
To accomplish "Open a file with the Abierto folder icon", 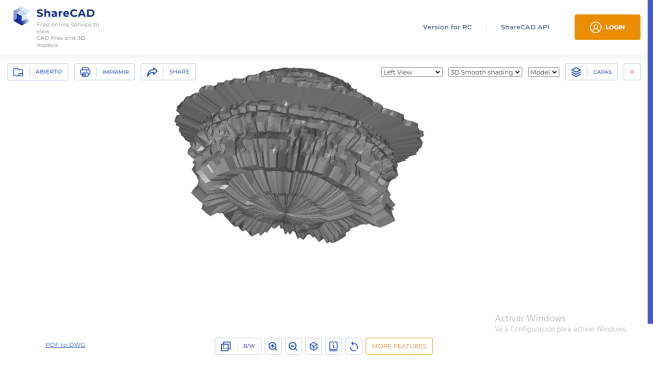I will pos(18,72).
